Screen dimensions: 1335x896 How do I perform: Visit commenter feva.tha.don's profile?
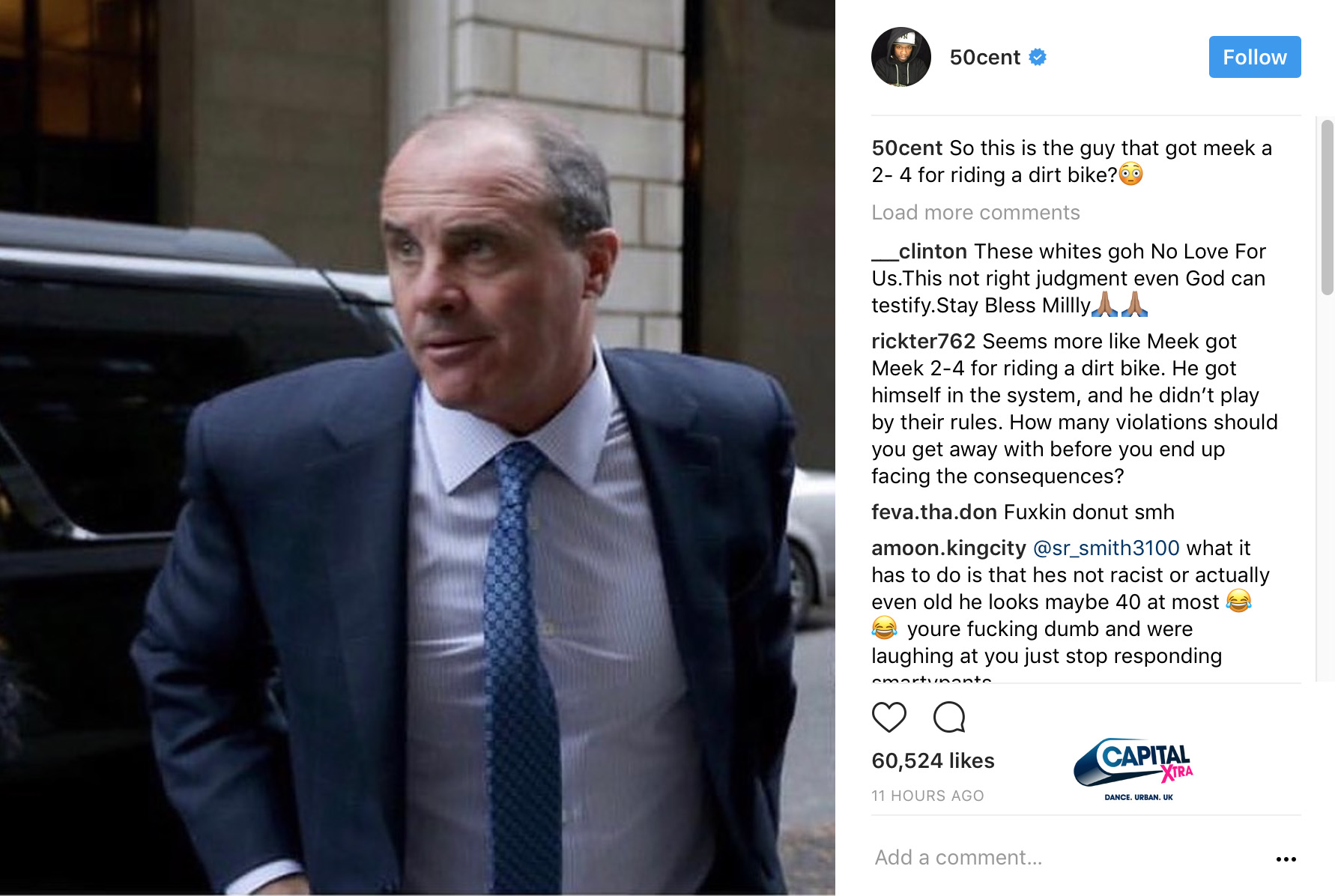click(x=934, y=512)
